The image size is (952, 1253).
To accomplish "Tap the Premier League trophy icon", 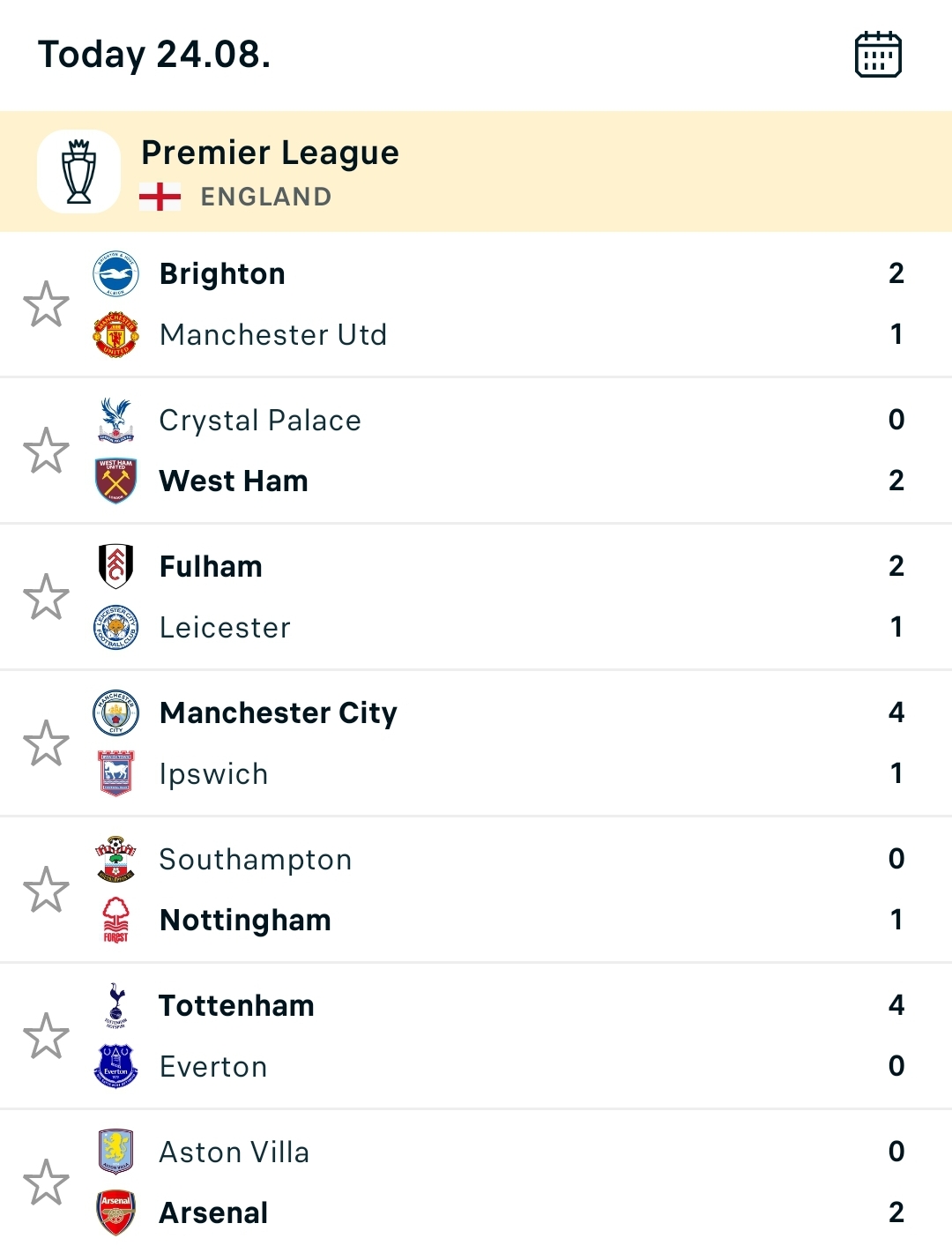I will coord(79,171).
